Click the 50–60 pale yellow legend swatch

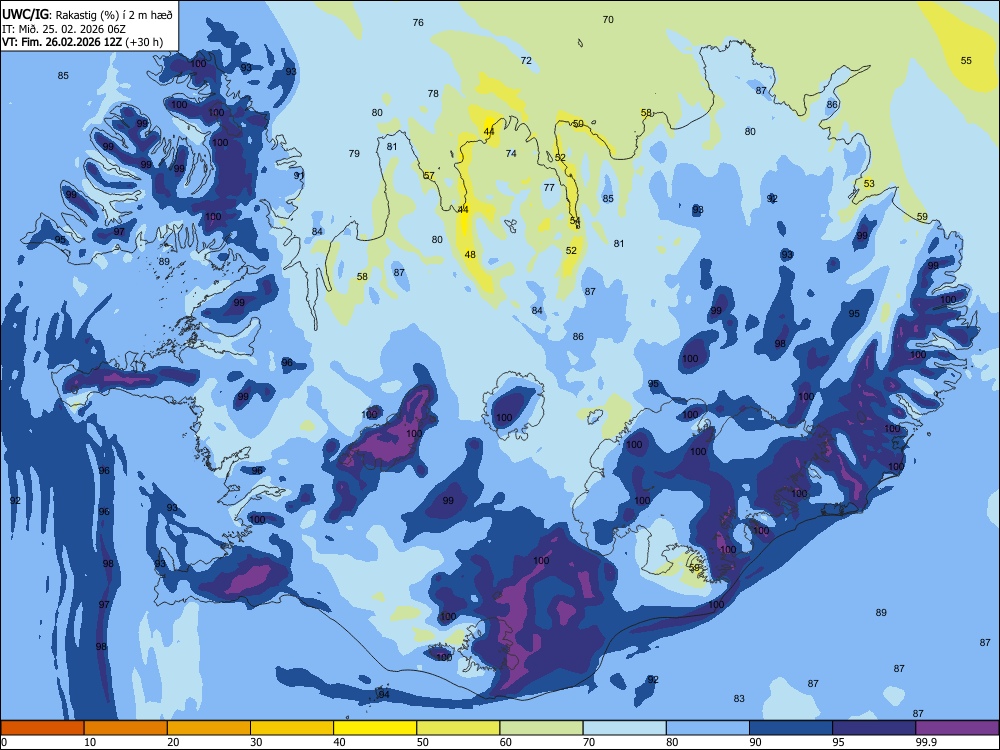[x=459, y=728]
